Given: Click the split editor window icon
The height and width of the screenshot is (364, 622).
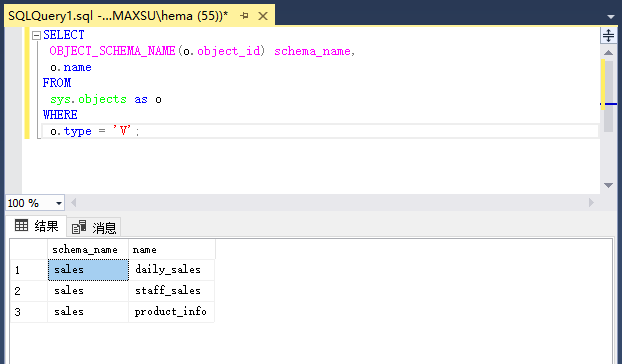Looking at the screenshot, I should [608, 35].
